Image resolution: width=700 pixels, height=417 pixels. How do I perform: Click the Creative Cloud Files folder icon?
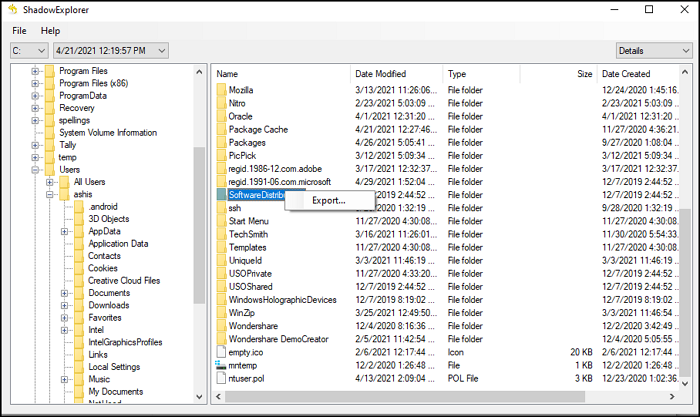click(78, 280)
